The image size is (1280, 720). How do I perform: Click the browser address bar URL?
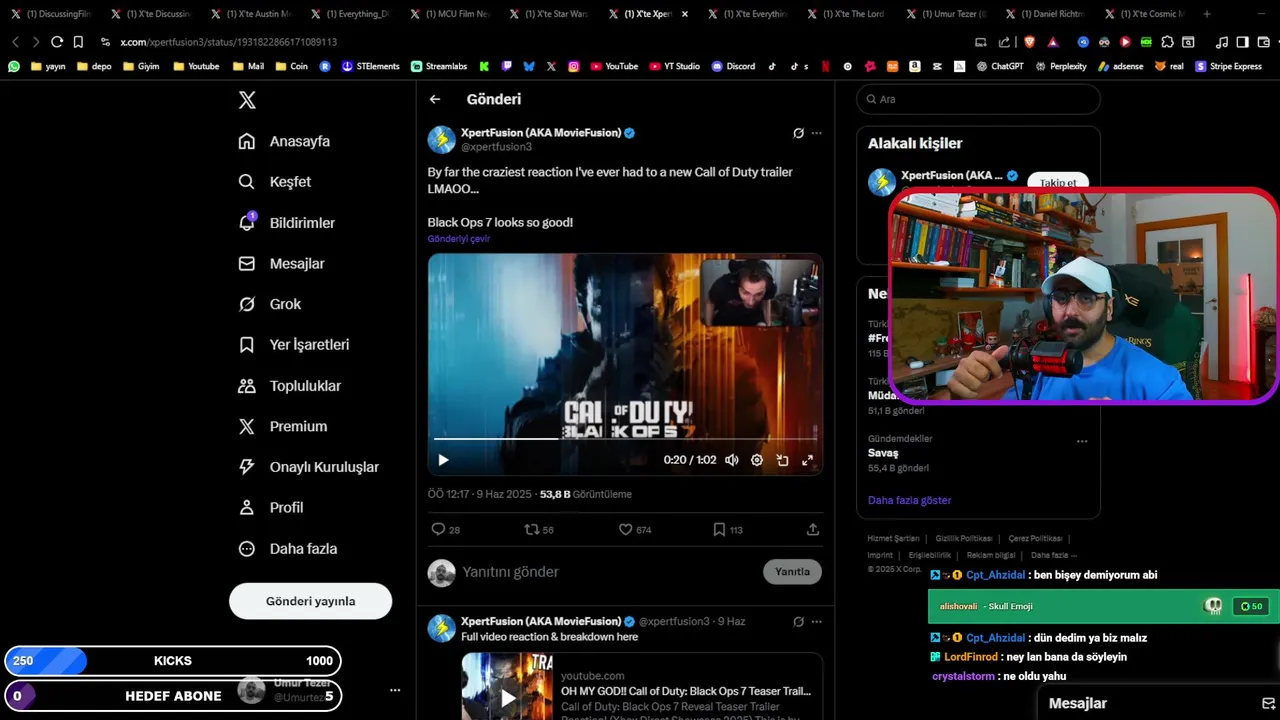(x=228, y=42)
